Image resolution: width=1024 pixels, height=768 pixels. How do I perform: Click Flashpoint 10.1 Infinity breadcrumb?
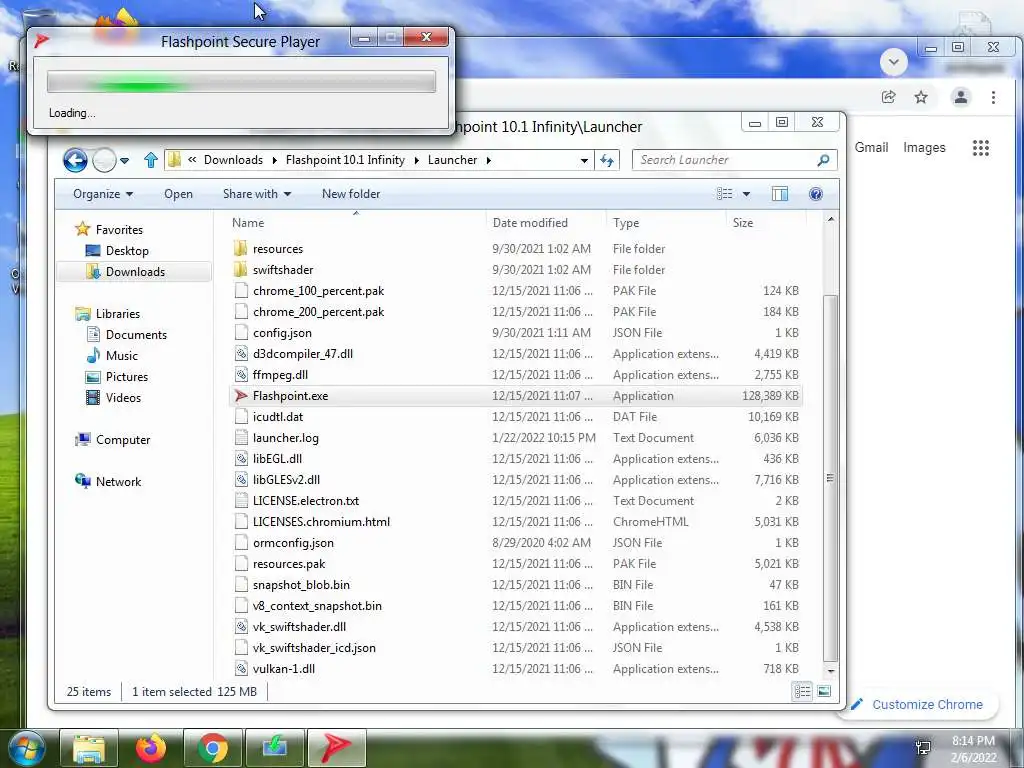(x=345, y=160)
